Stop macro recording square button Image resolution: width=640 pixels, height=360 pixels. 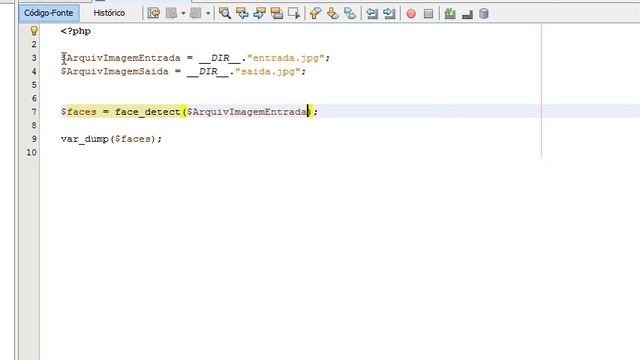point(428,14)
